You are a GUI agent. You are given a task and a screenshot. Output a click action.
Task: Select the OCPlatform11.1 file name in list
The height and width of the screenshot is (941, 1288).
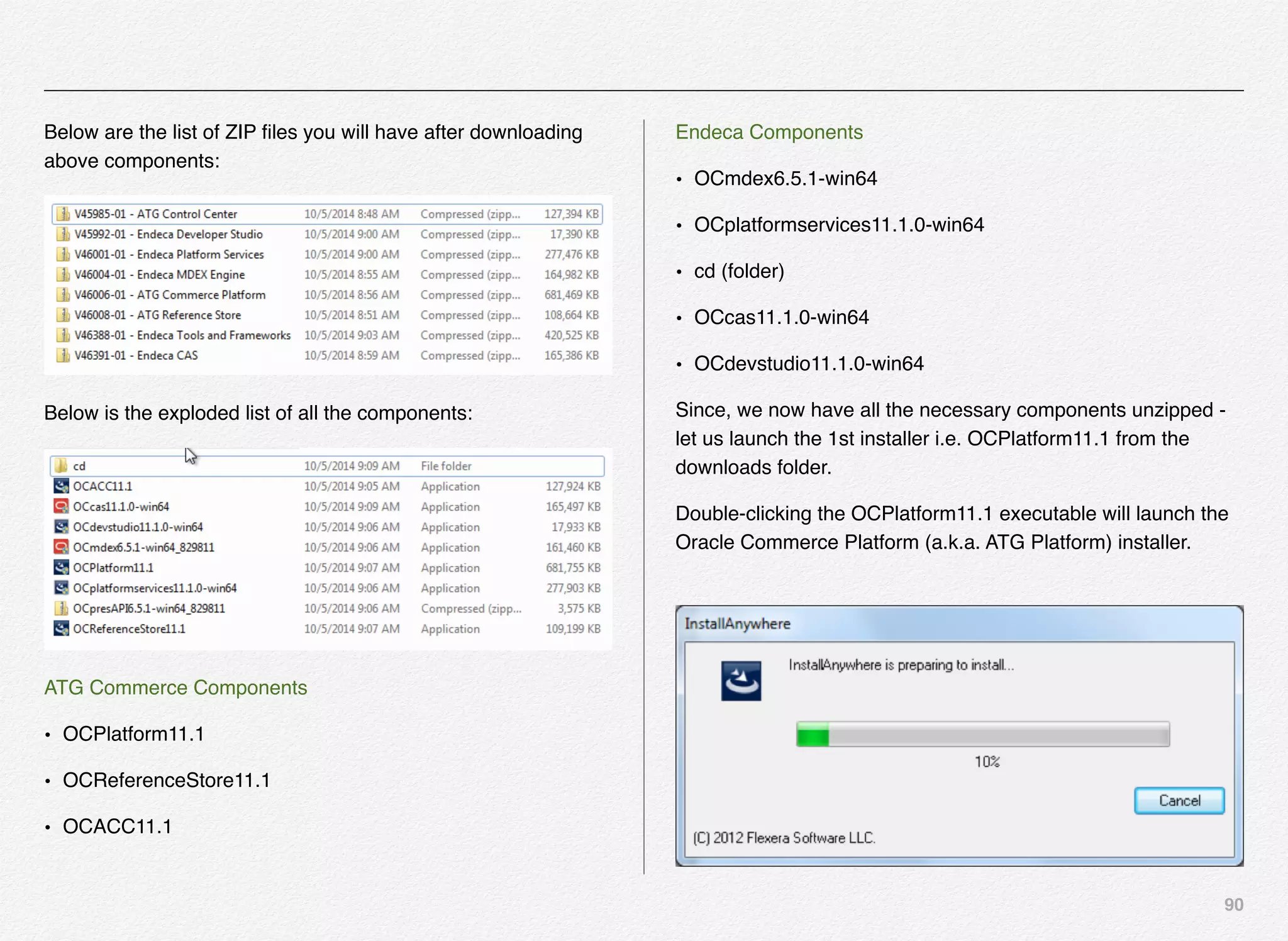click(113, 567)
